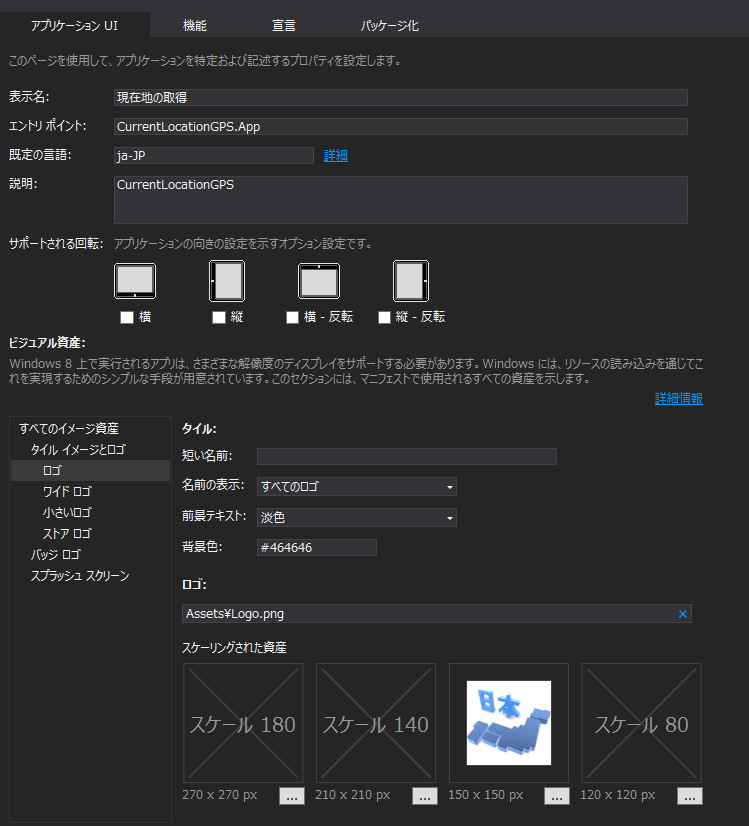Viewport: 749px width, 826px height.
Task: Select the 150 x 150 Japan map thumbnail
Action: coord(509,723)
